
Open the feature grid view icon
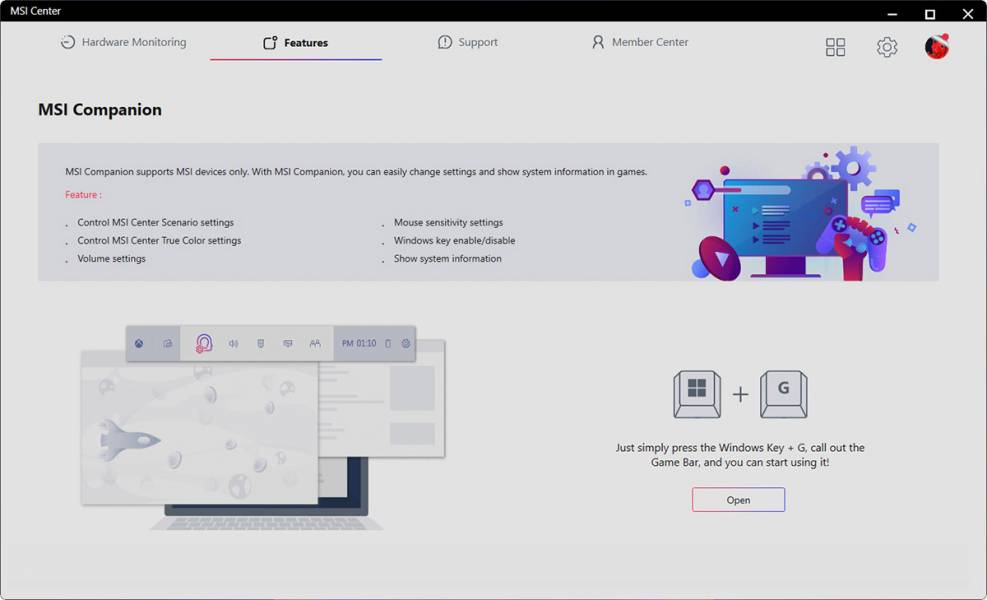click(835, 47)
